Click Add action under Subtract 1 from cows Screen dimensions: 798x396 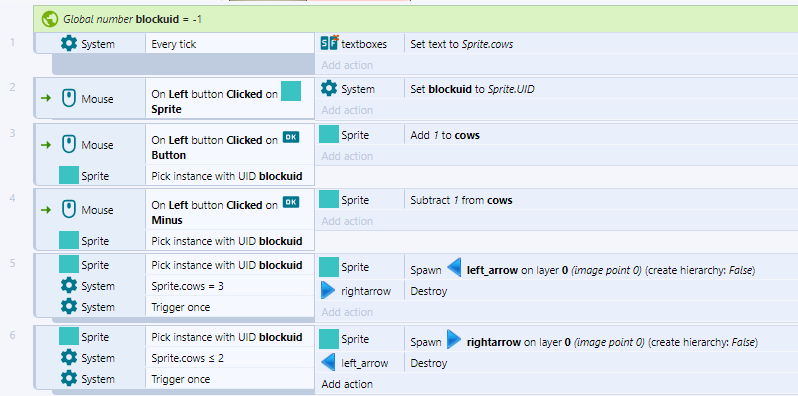coord(347,221)
